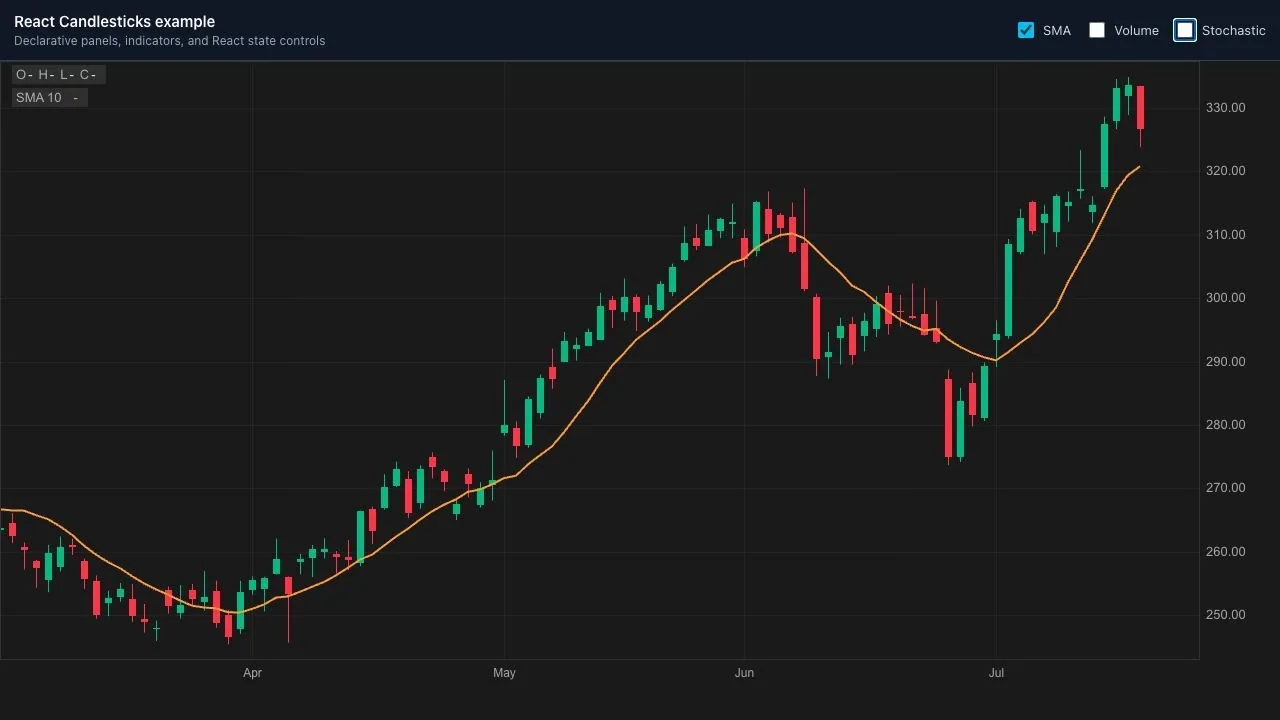Click the "O- H- L- C-" legend readout
The height and width of the screenshot is (720, 1280).
[57, 75]
